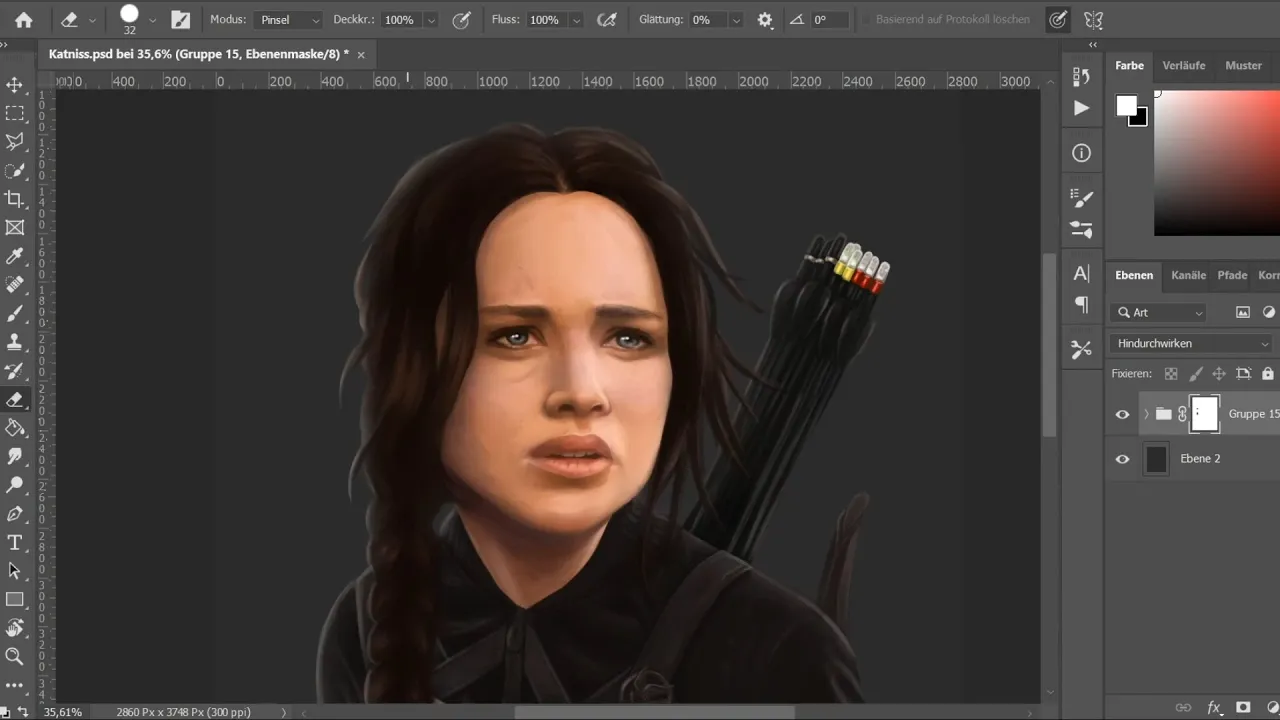Select the Eyedropper tool
This screenshot has height=720, width=1280.
[x=15, y=257]
